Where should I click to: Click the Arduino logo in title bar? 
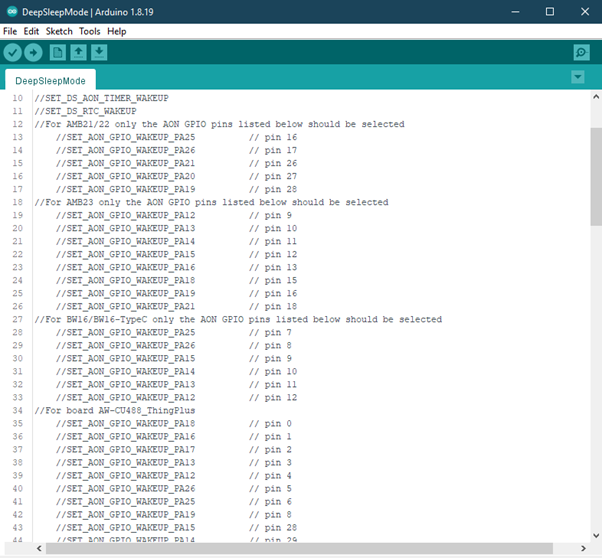click(12, 12)
